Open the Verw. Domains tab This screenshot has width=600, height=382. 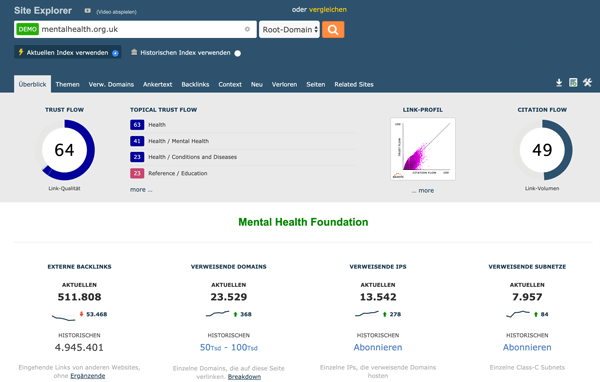111,84
